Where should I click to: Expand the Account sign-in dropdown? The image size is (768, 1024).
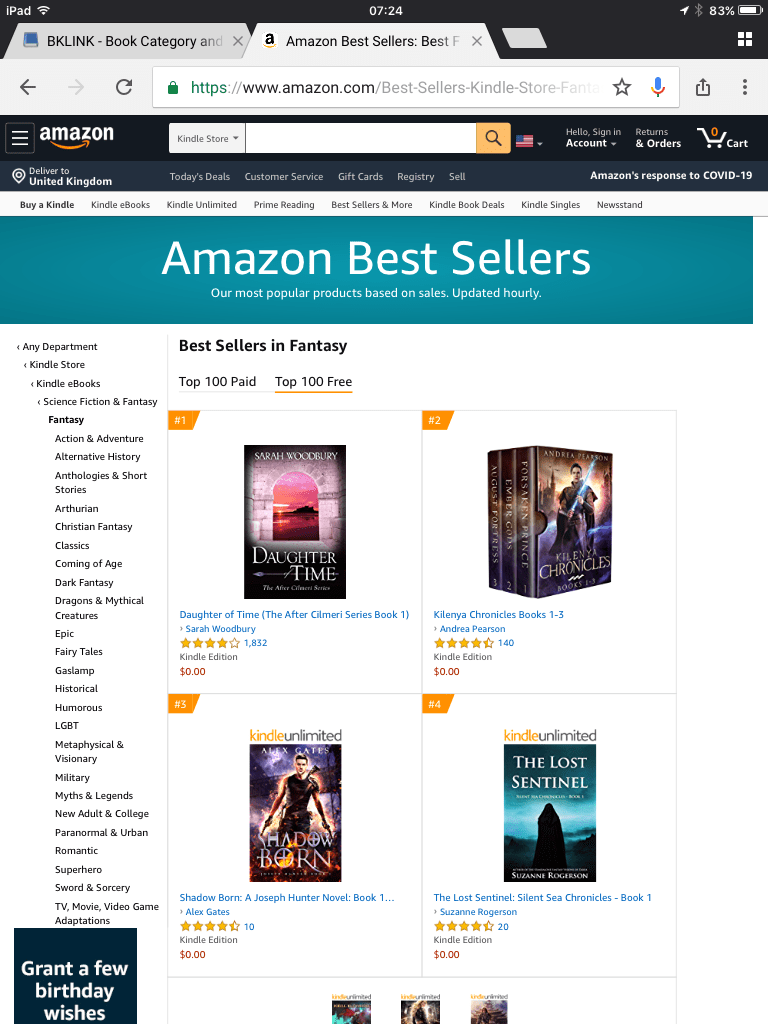[592, 138]
